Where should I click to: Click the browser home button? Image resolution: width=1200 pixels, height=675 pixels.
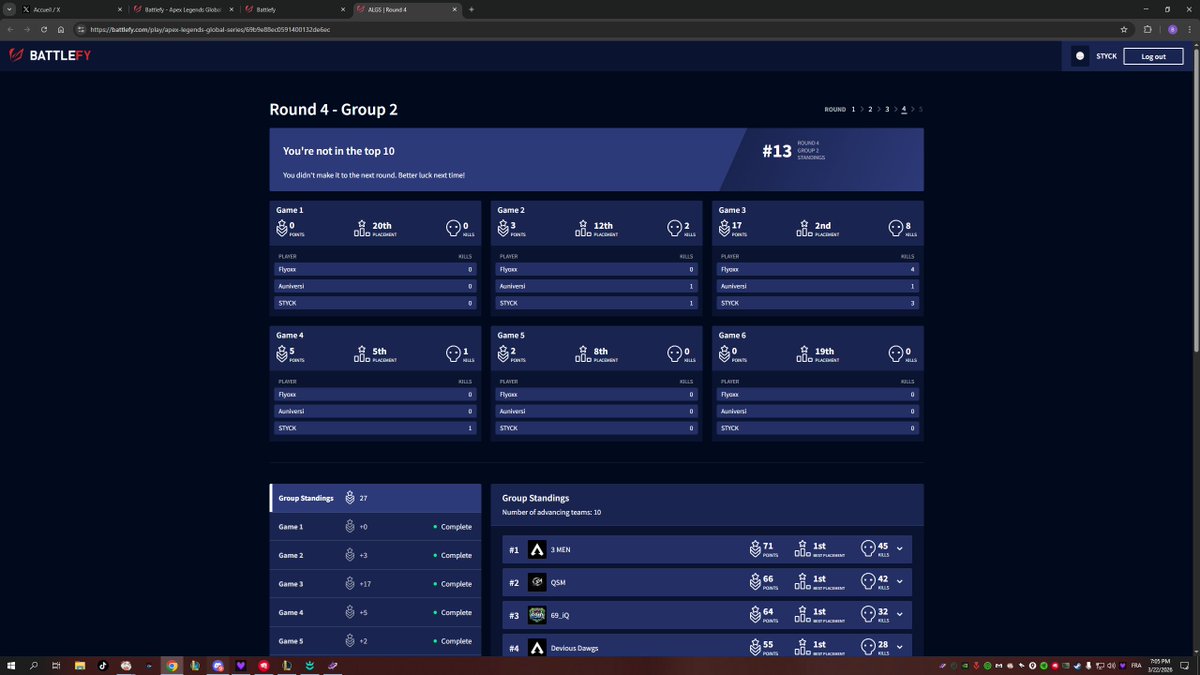click(x=60, y=29)
